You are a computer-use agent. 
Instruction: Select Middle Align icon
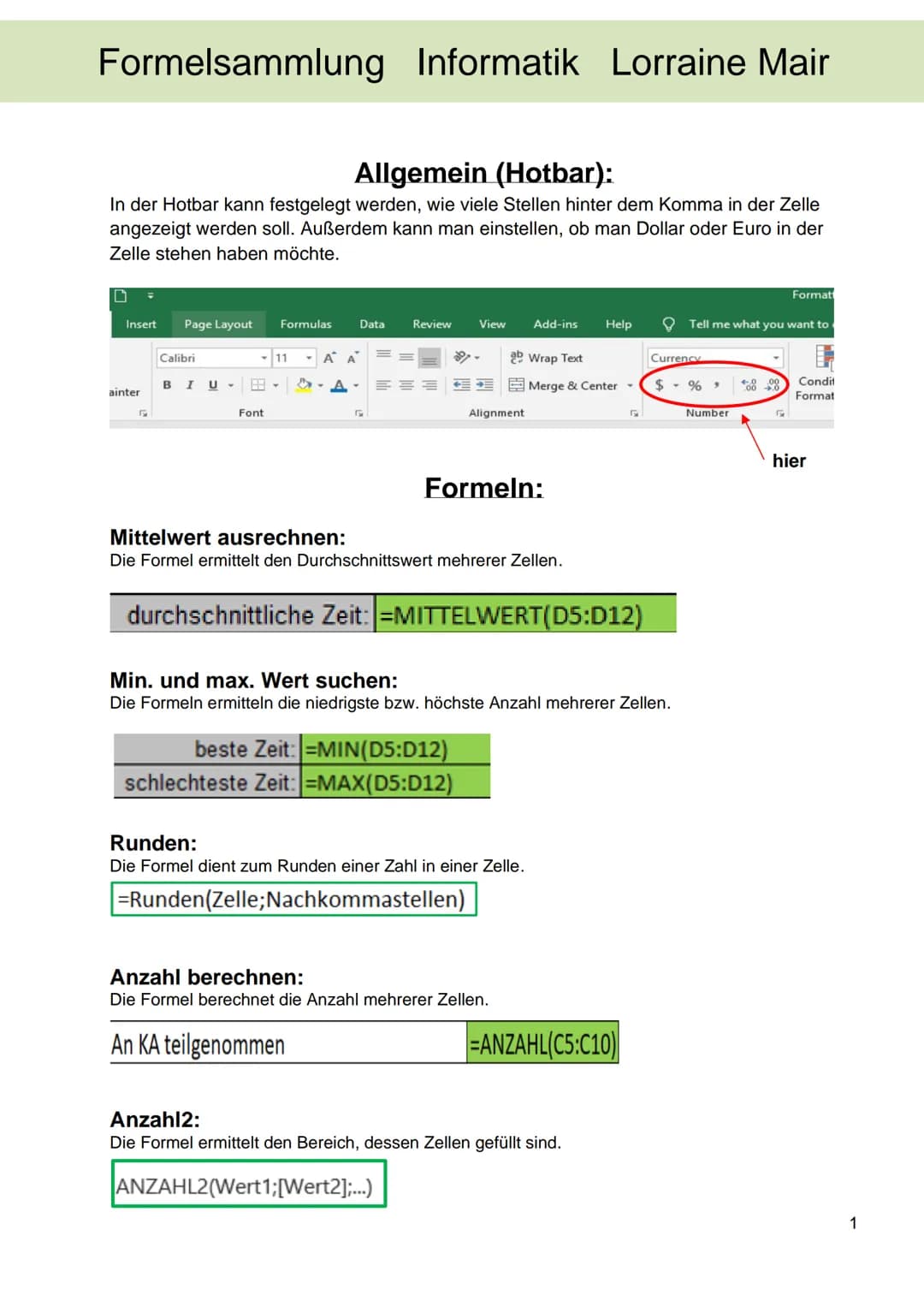pos(406,357)
